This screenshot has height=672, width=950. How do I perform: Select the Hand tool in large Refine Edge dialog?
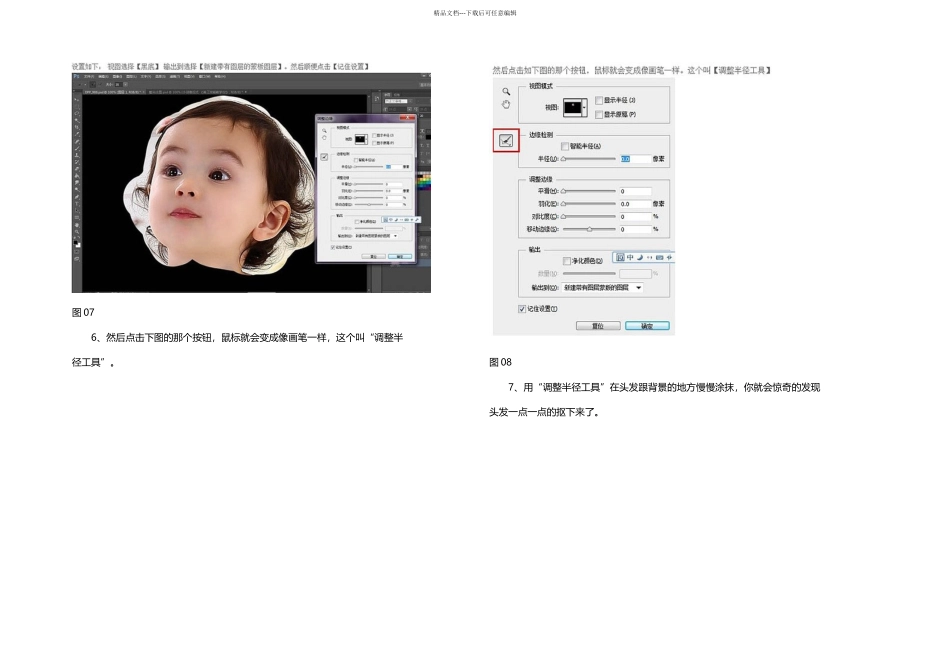pyautogui.click(x=506, y=105)
